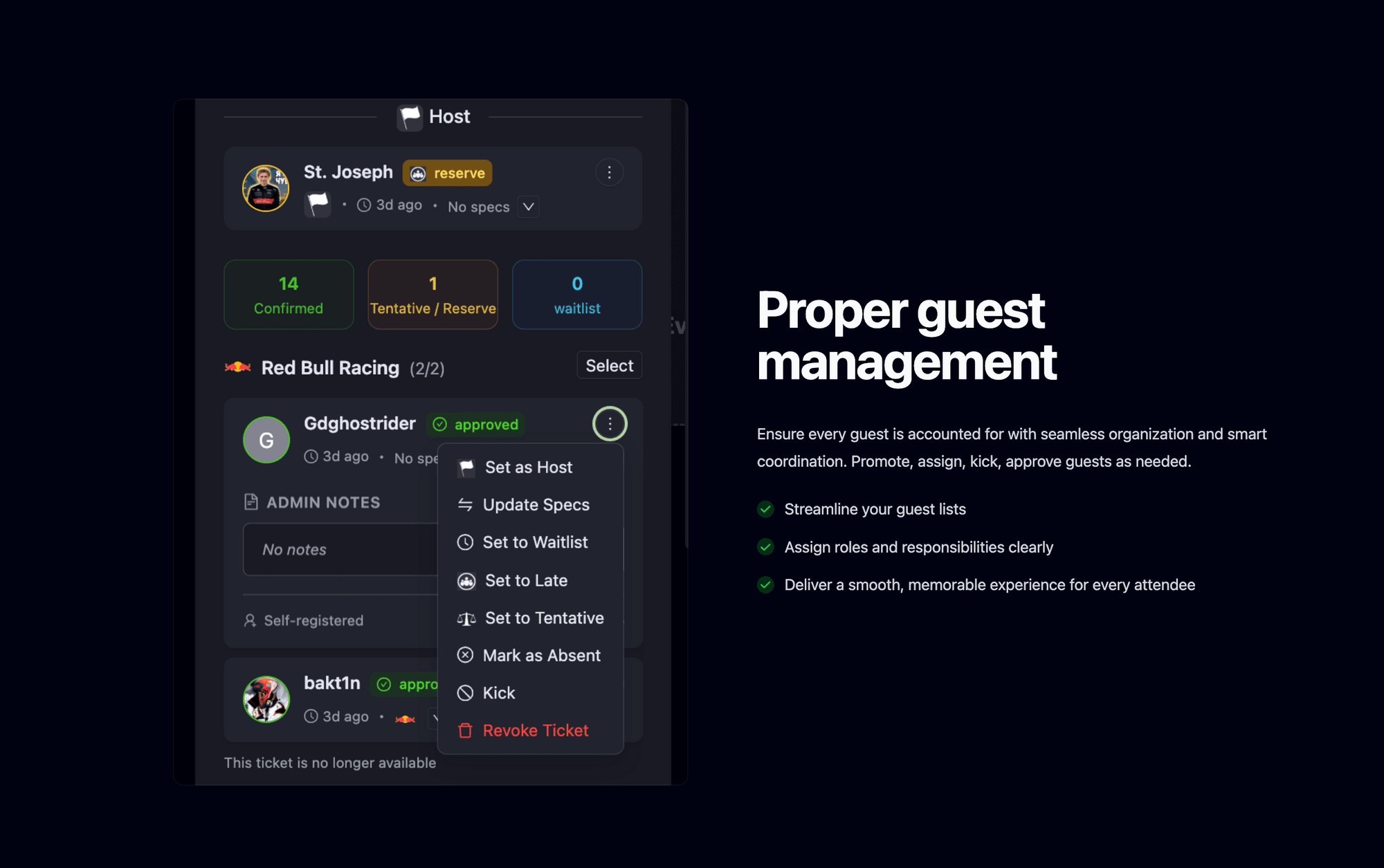The width and height of the screenshot is (1384, 868).
Task: Click the approved badge beside Gdghostrider
Action: [x=475, y=425]
